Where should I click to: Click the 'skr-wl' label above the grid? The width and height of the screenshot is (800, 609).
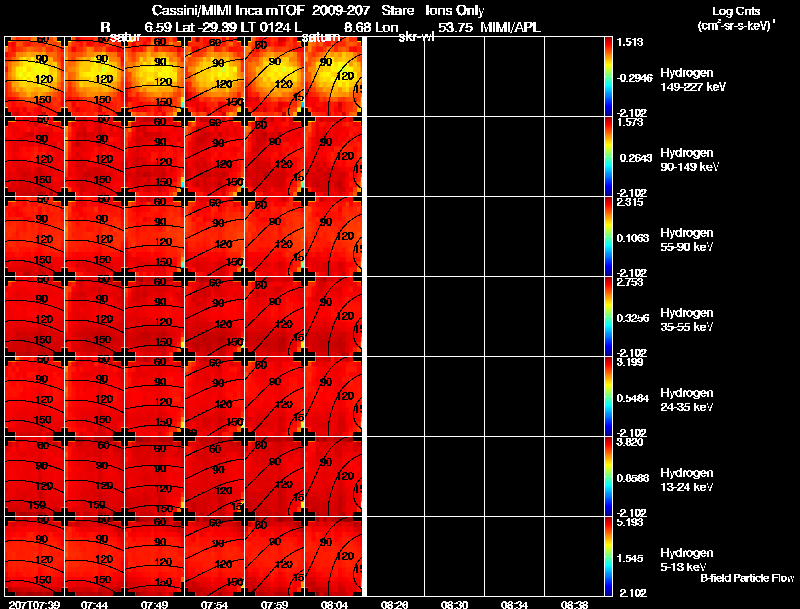(x=416, y=37)
